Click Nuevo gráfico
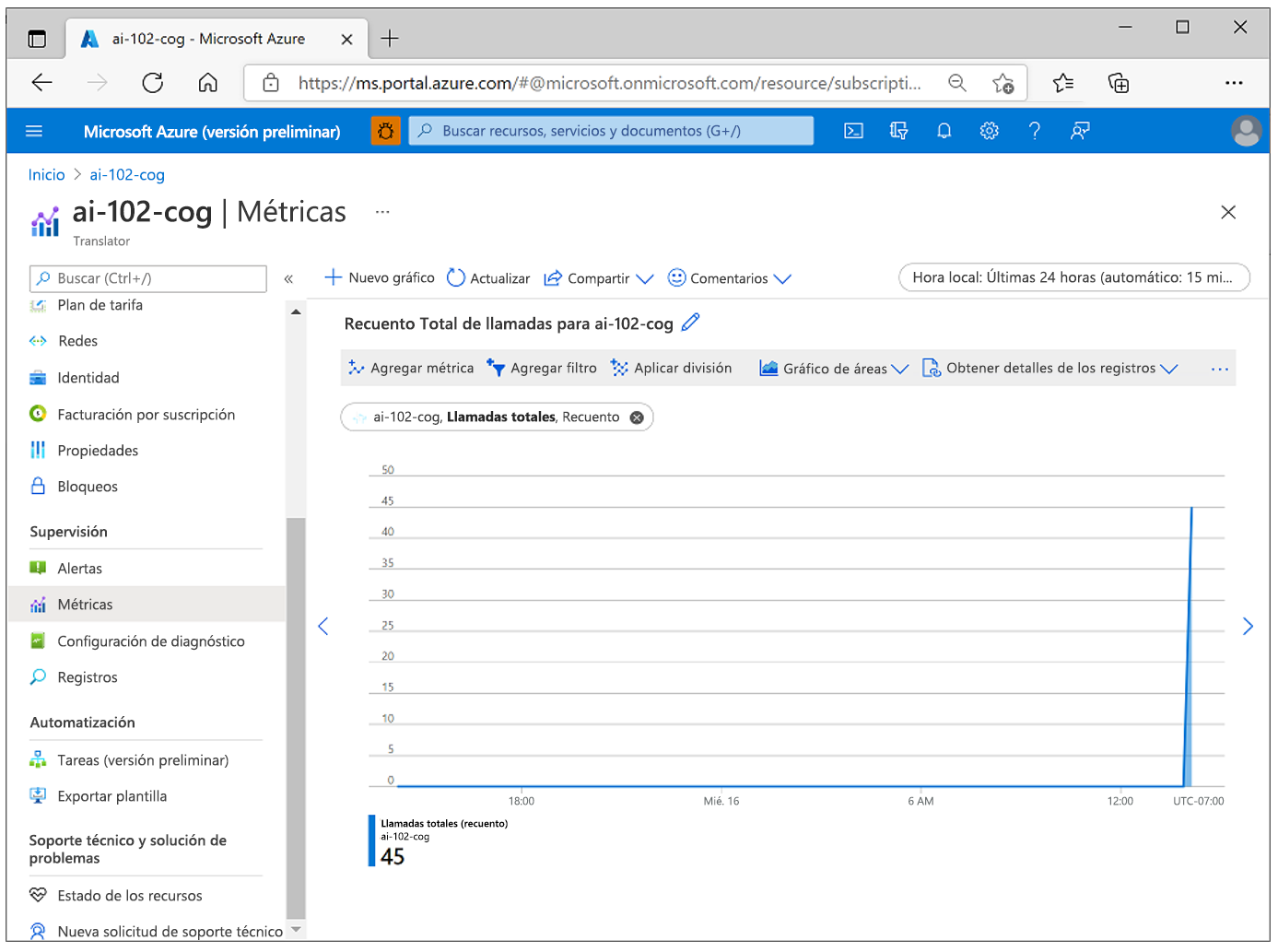The width and height of the screenshot is (1278, 952). pos(380,277)
